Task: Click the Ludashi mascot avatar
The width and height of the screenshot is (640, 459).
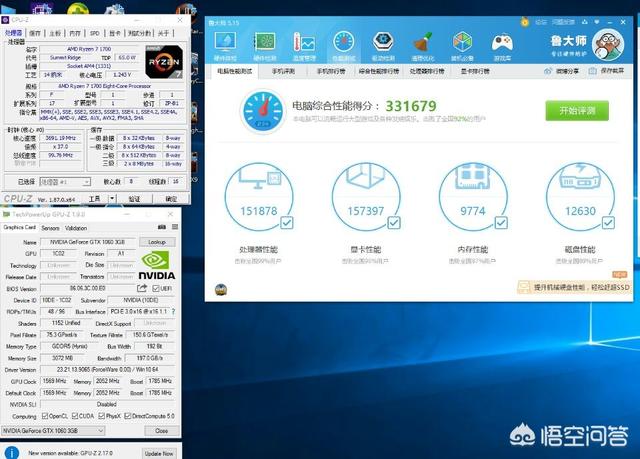Action: 608,45
